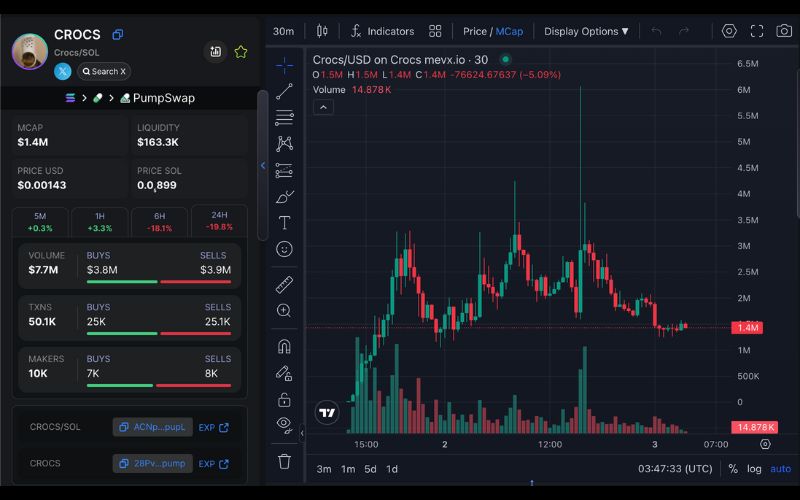Select the 6H change tab
This screenshot has height=500, width=800.
[159, 221]
